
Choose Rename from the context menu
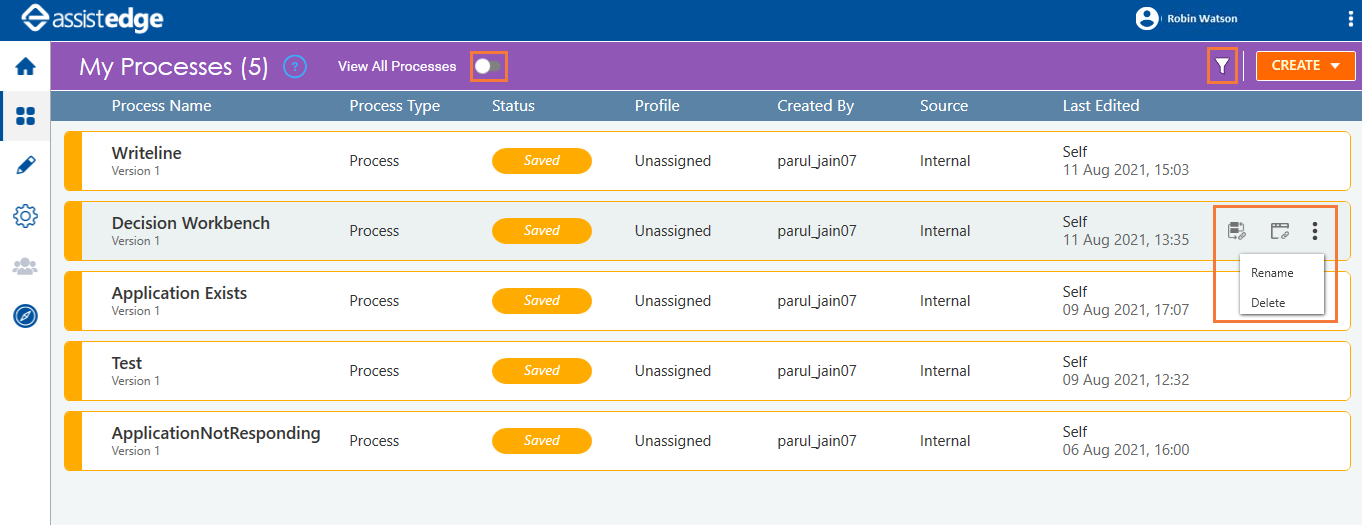pos(1272,273)
